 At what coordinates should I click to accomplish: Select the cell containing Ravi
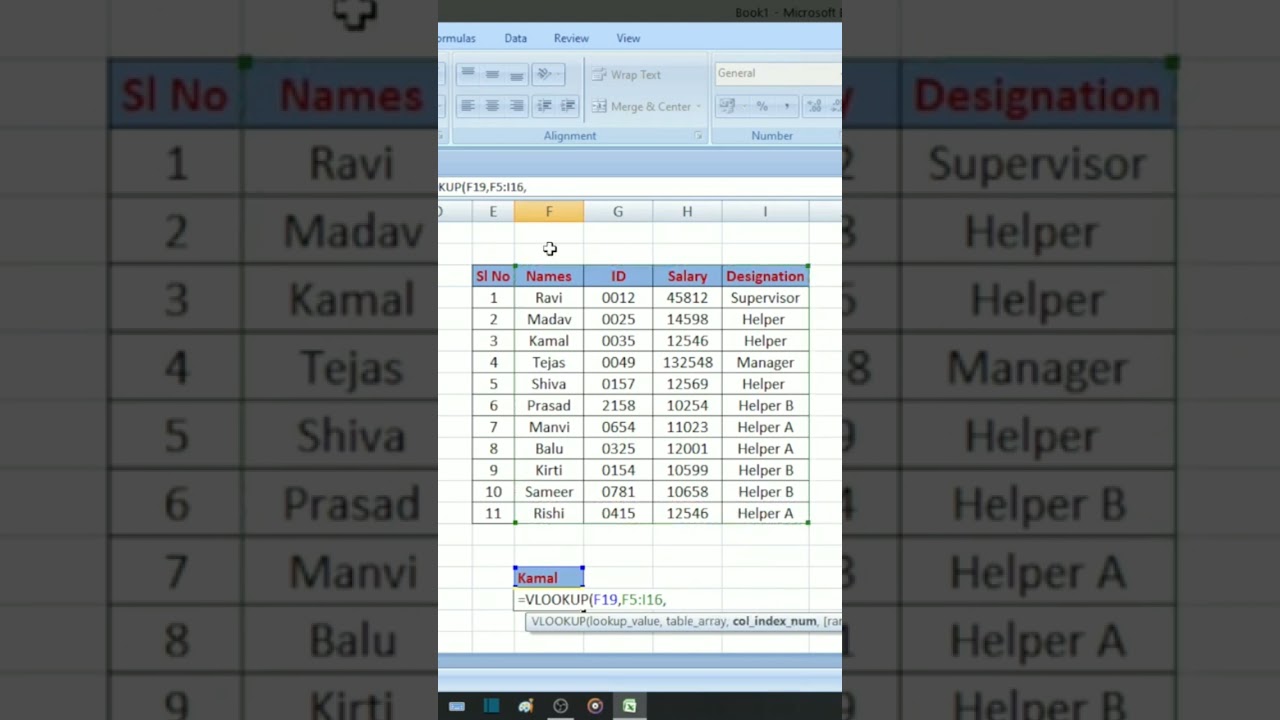click(549, 298)
